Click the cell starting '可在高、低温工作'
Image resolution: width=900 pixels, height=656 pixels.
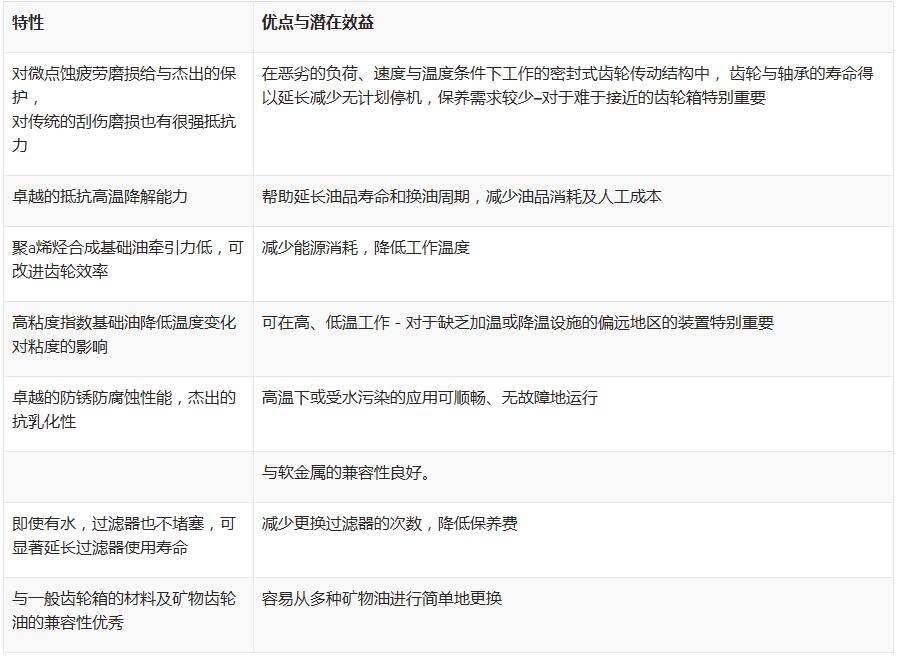(x=517, y=323)
